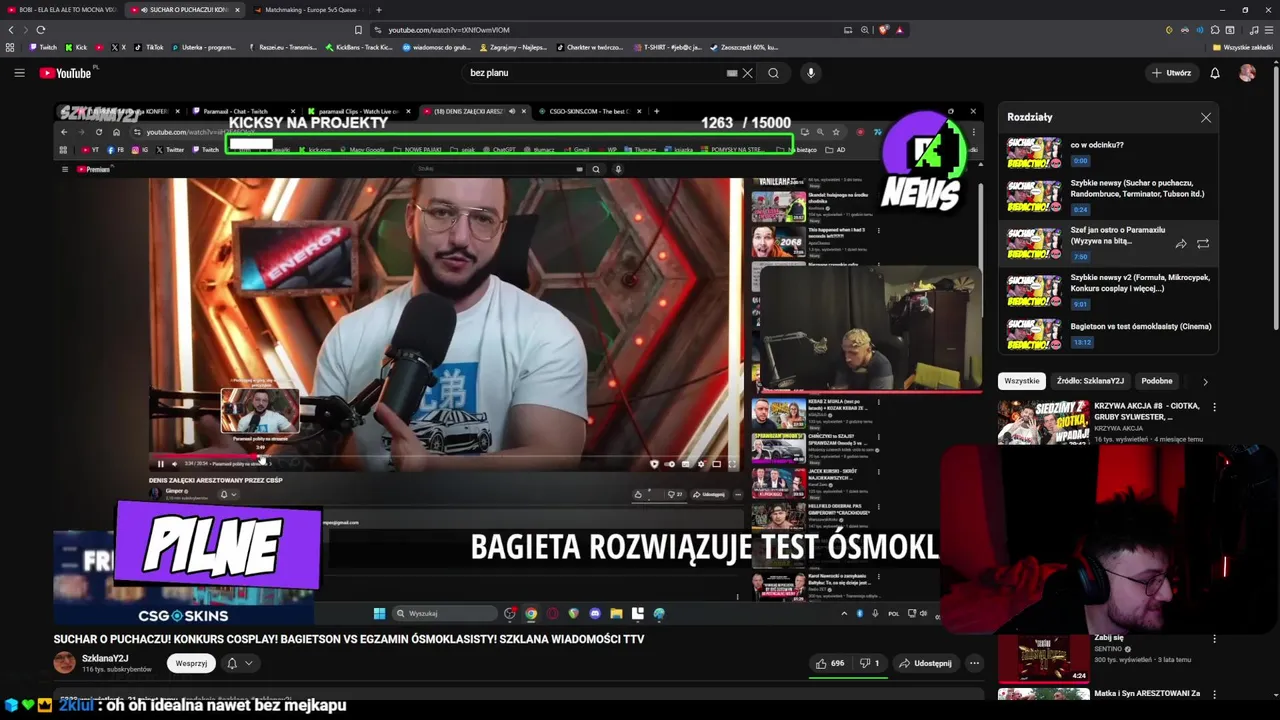The image size is (1280, 720).
Task: Open 'Zabij się' recommended video thumbnail
Action: coord(1044,657)
